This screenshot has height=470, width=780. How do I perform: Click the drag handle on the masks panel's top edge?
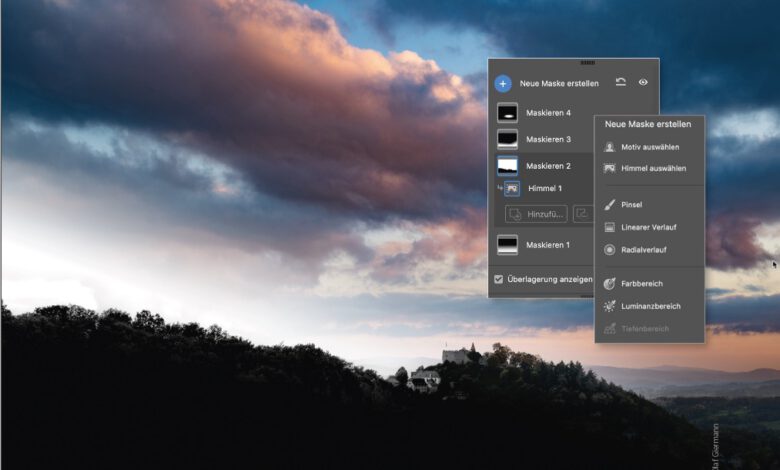click(587, 63)
